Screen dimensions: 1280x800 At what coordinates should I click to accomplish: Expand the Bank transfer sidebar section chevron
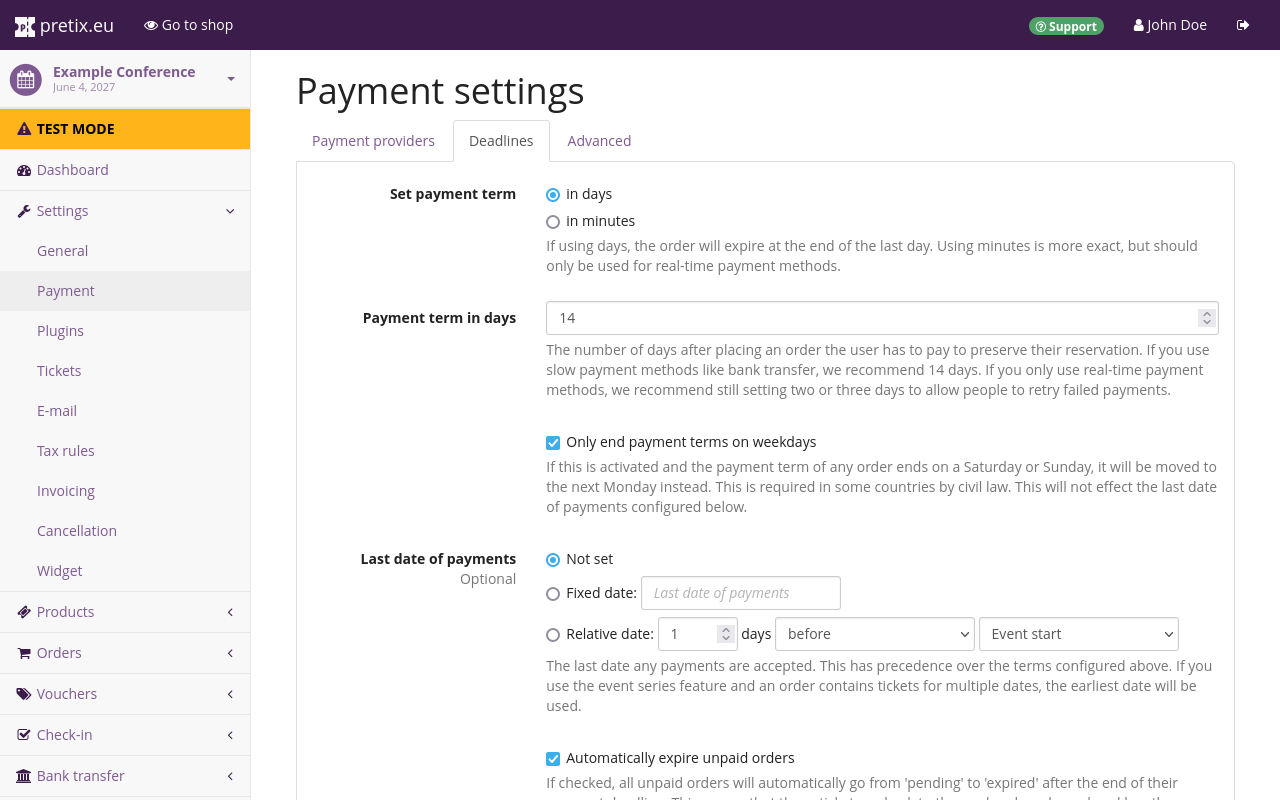(230, 776)
